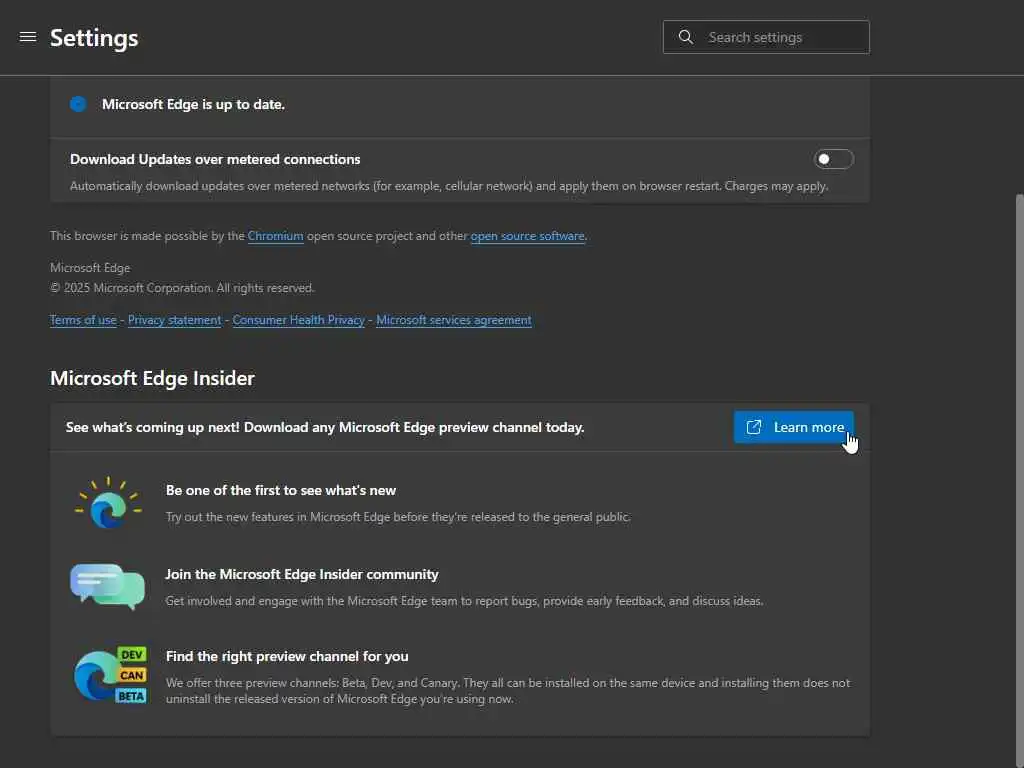Image resolution: width=1024 pixels, height=768 pixels.
Task: Open the open source software link
Action: tap(527, 236)
